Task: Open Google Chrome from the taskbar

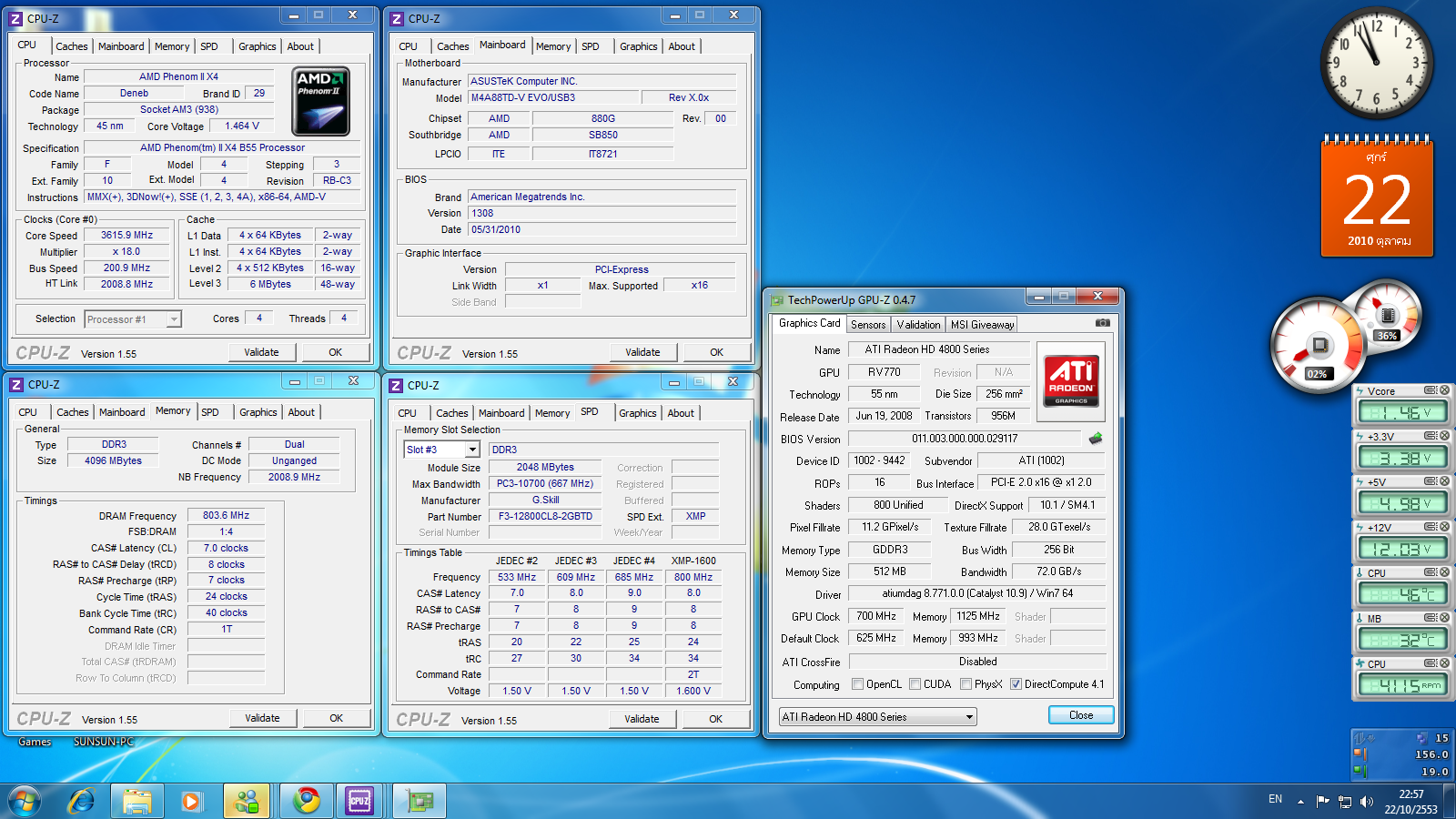Action: pos(306,801)
